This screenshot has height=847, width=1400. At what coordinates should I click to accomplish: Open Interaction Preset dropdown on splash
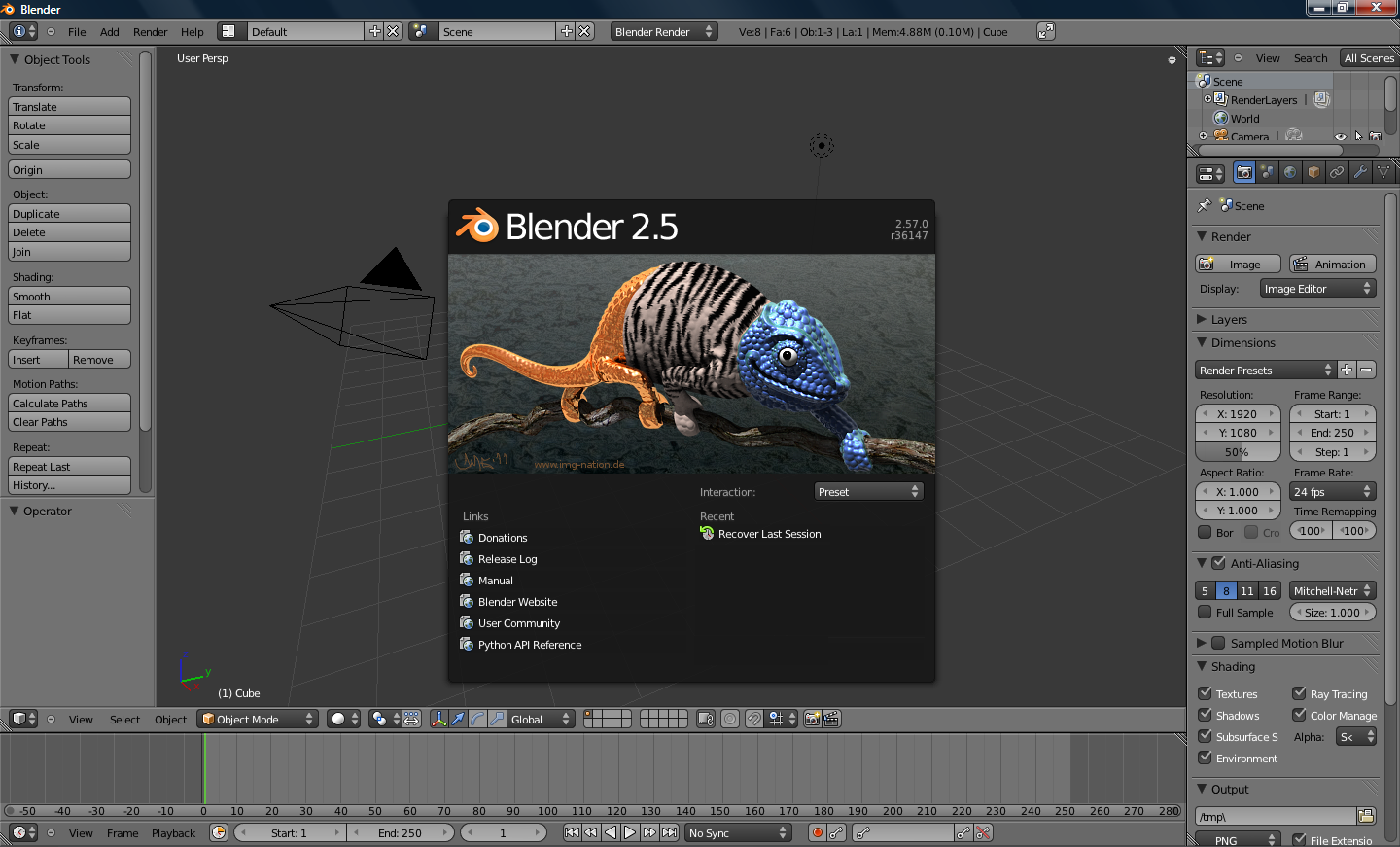click(868, 492)
